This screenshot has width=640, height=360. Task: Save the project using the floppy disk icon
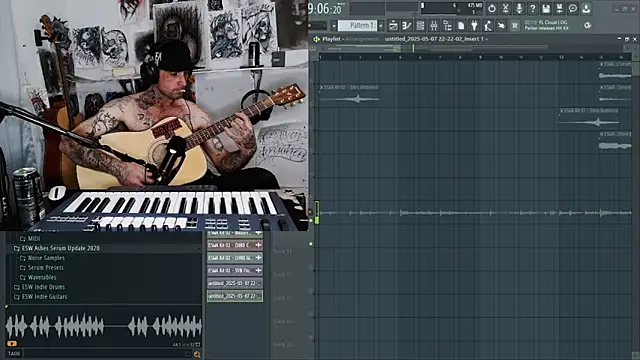point(546,8)
